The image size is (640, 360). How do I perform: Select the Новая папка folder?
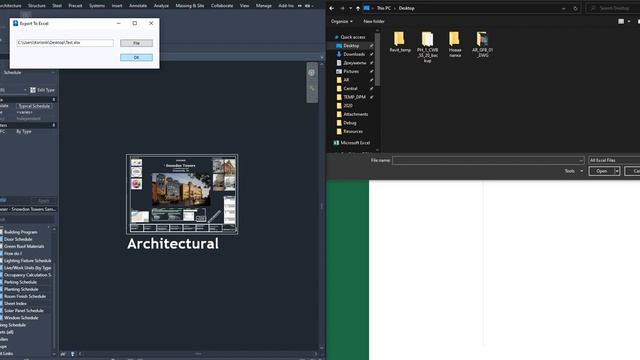tap(455, 44)
